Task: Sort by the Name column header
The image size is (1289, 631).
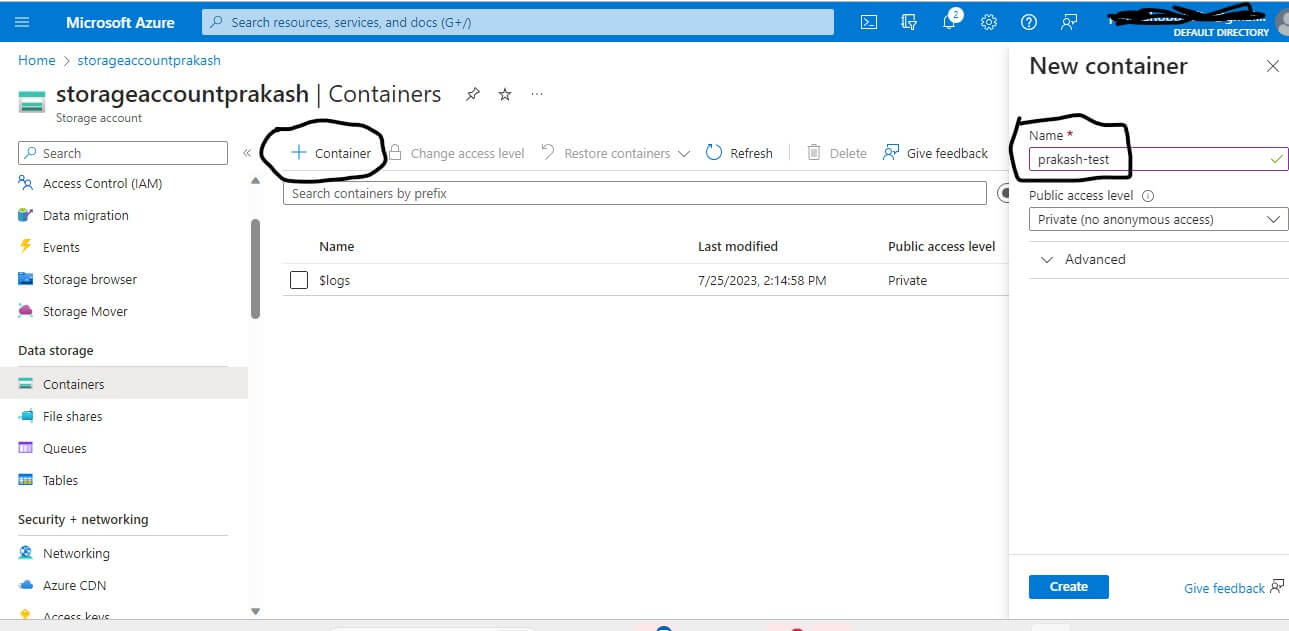Action: click(336, 246)
